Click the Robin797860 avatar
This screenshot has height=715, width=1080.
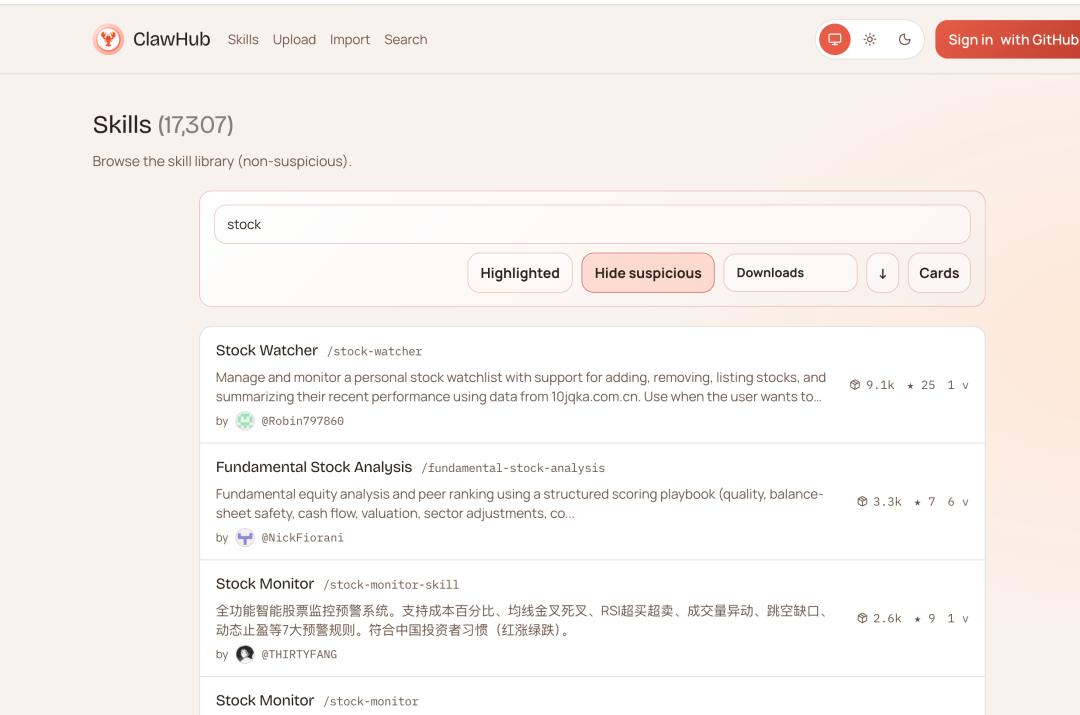(x=245, y=421)
